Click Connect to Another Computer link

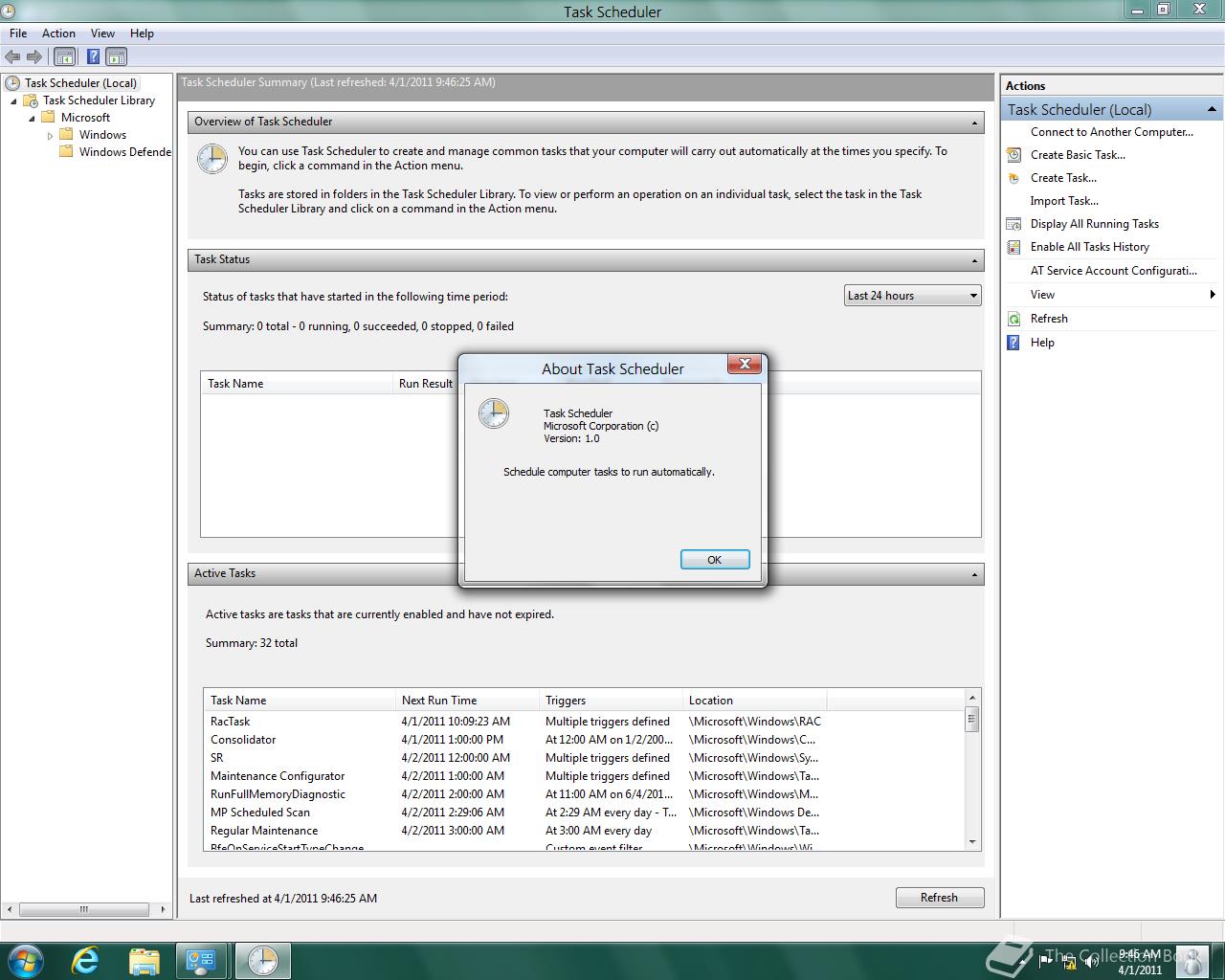click(1111, 132)
